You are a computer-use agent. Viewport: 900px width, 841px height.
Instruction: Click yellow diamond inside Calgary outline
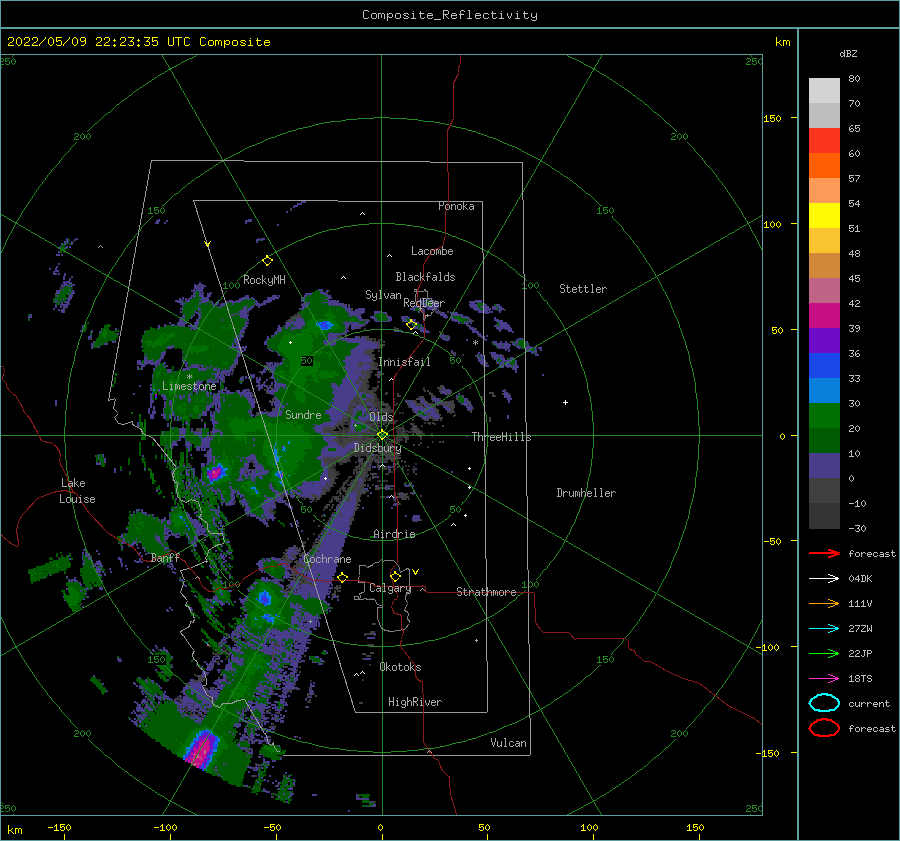[x=395, y=576]
